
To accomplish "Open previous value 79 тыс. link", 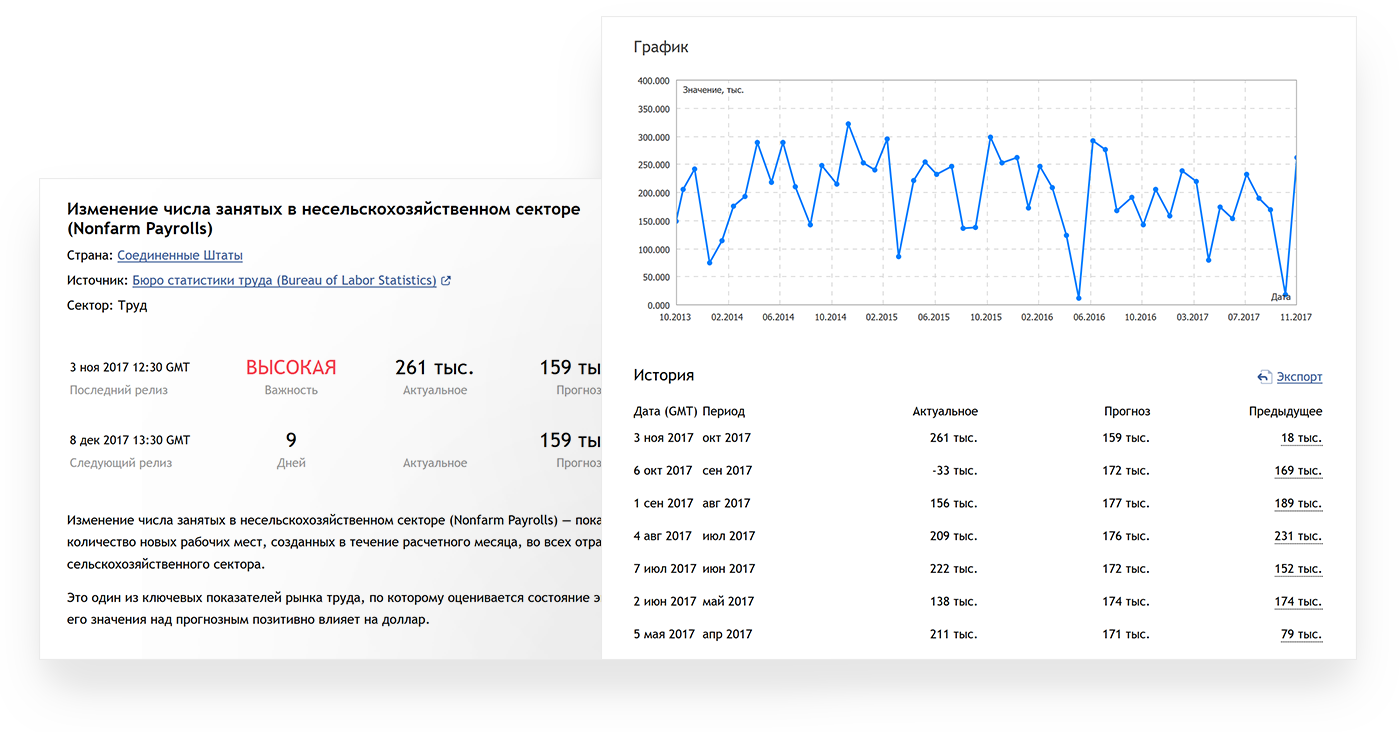I will point(1301,635).
